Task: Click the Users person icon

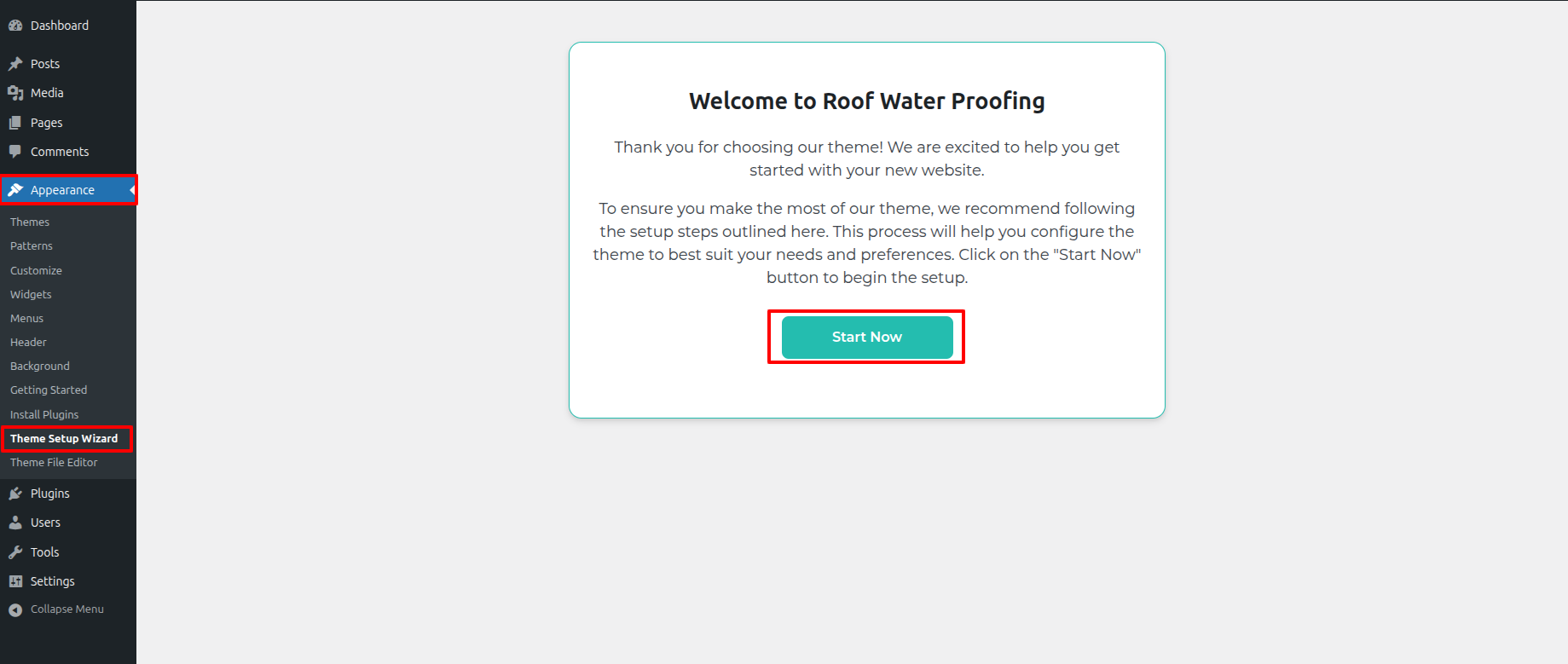Action: (x=15, y=523)
